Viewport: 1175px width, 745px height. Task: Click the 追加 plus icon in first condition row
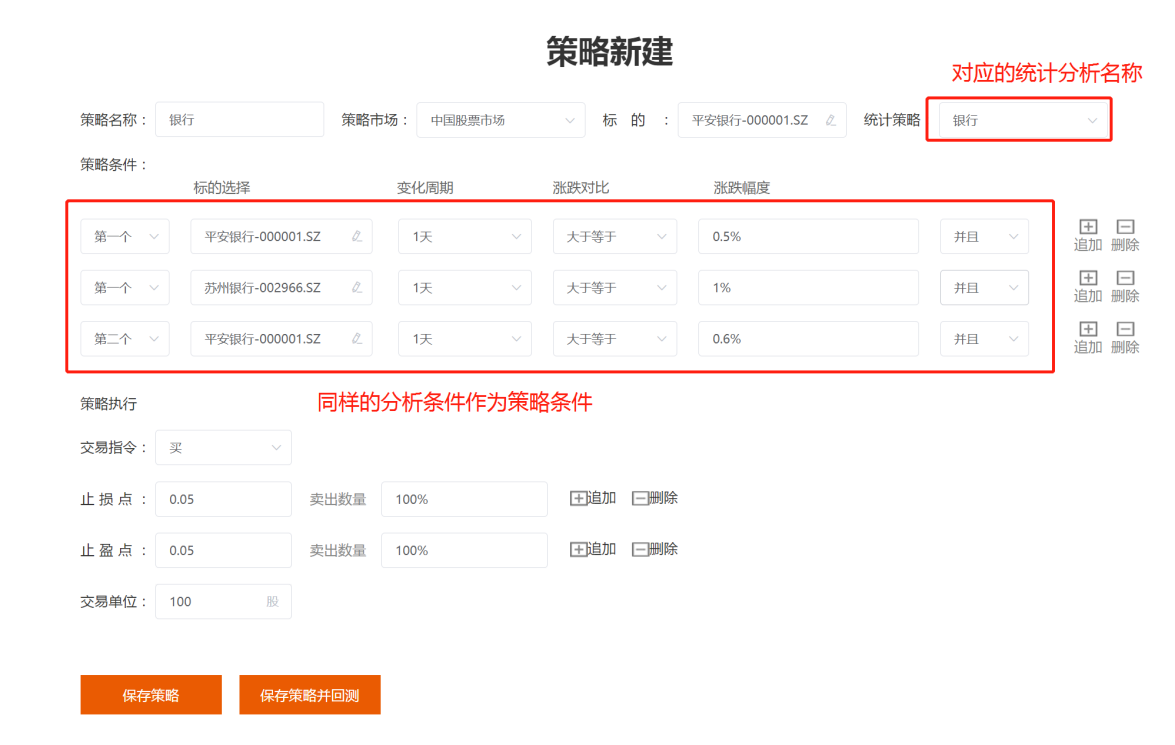[1088, 228]
